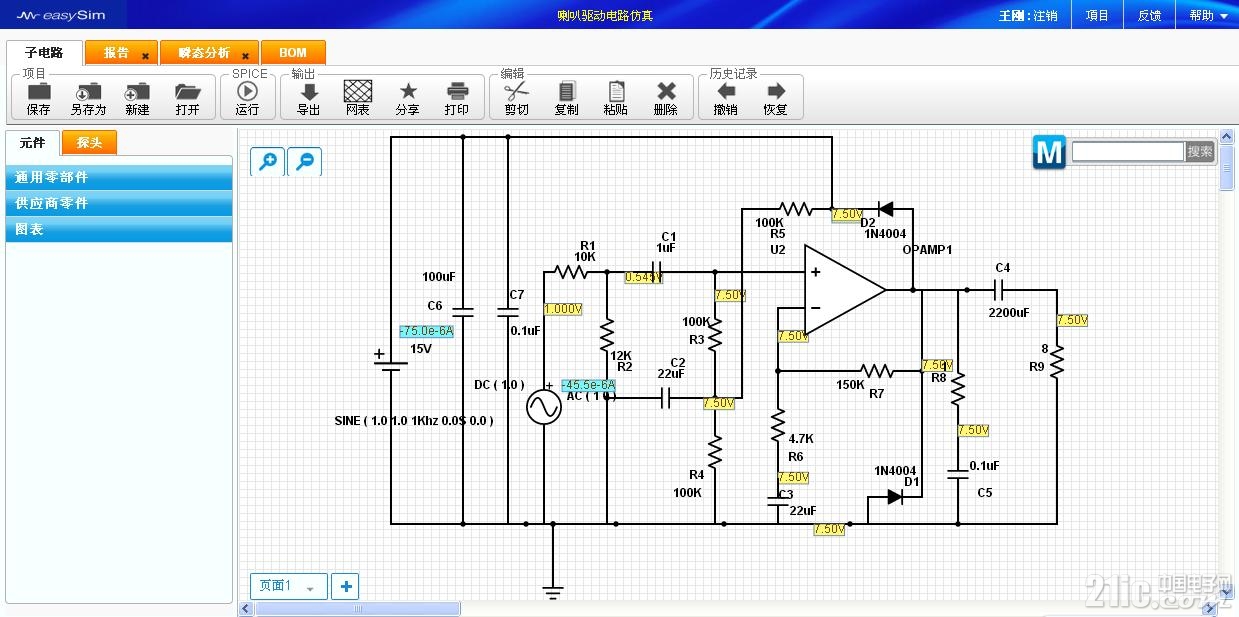Select diode D1 1N4004

(x=895, y=496)
